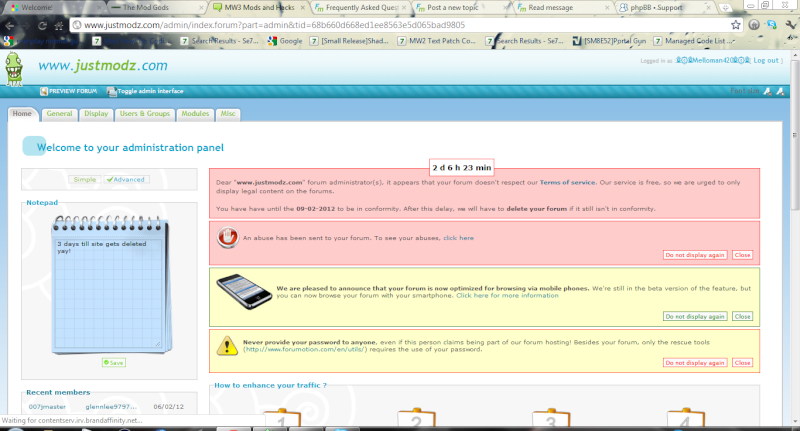The width and height of the screenshot is (800, 431).
Task: Select the Home admin tab
Action: (x=22, y=114)
